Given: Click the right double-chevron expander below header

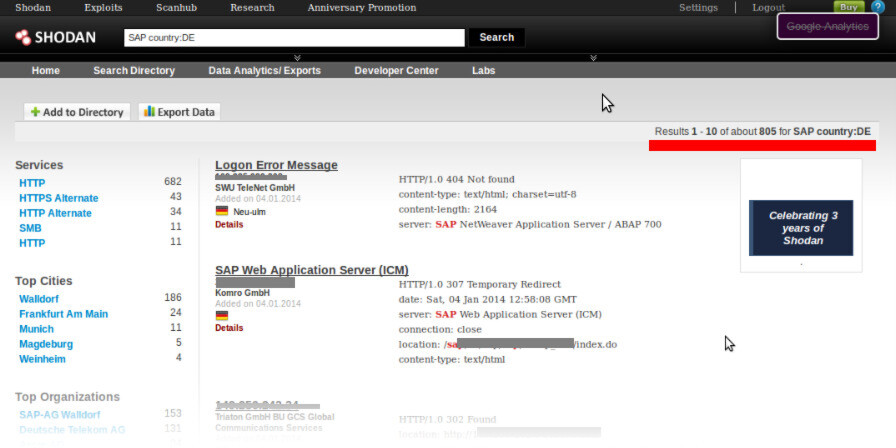Looking at the screenshot, I should pyautogui.click(x=594, y=58).
